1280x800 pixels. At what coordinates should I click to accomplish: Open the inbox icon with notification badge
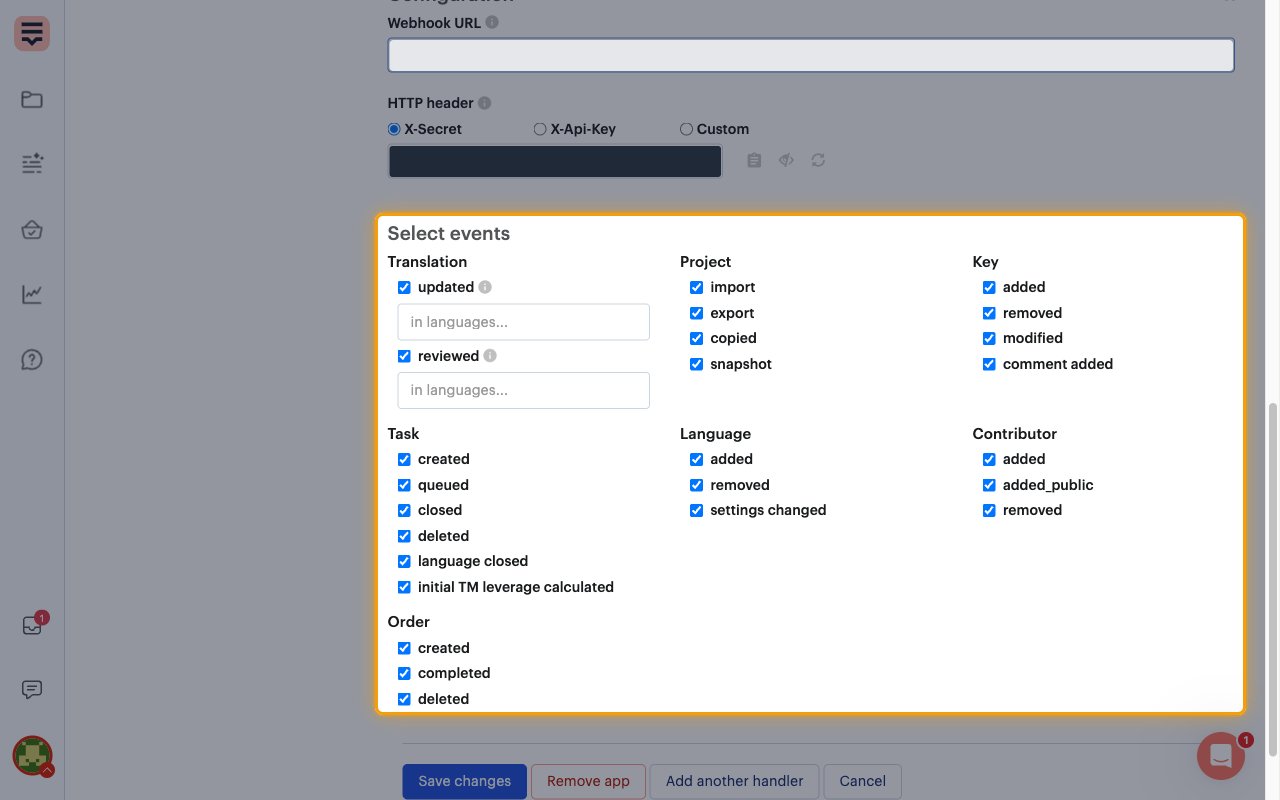pos(32,625)
